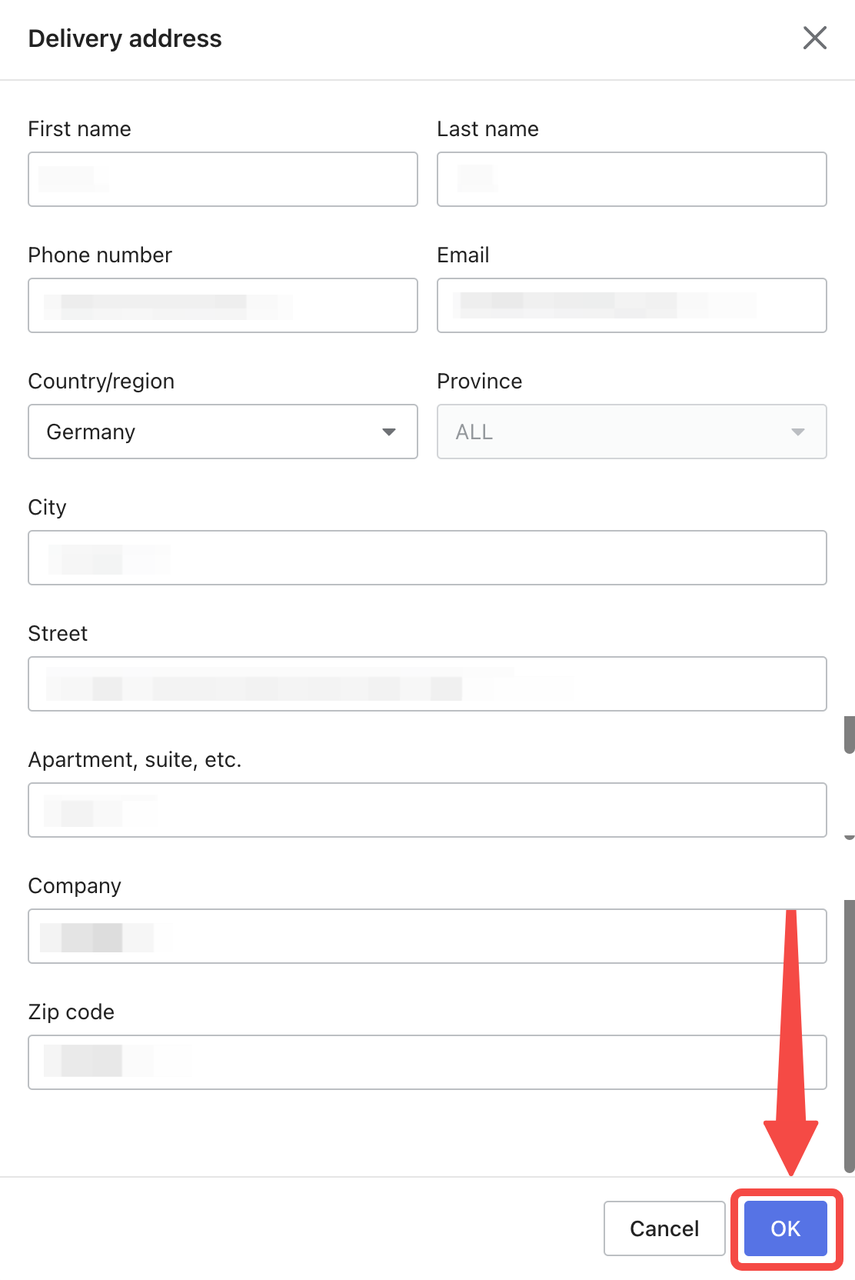This screenshot has height=1280, width=855.
Task: Click the Province dropdown arrow
Action: [x=797, y=432]
